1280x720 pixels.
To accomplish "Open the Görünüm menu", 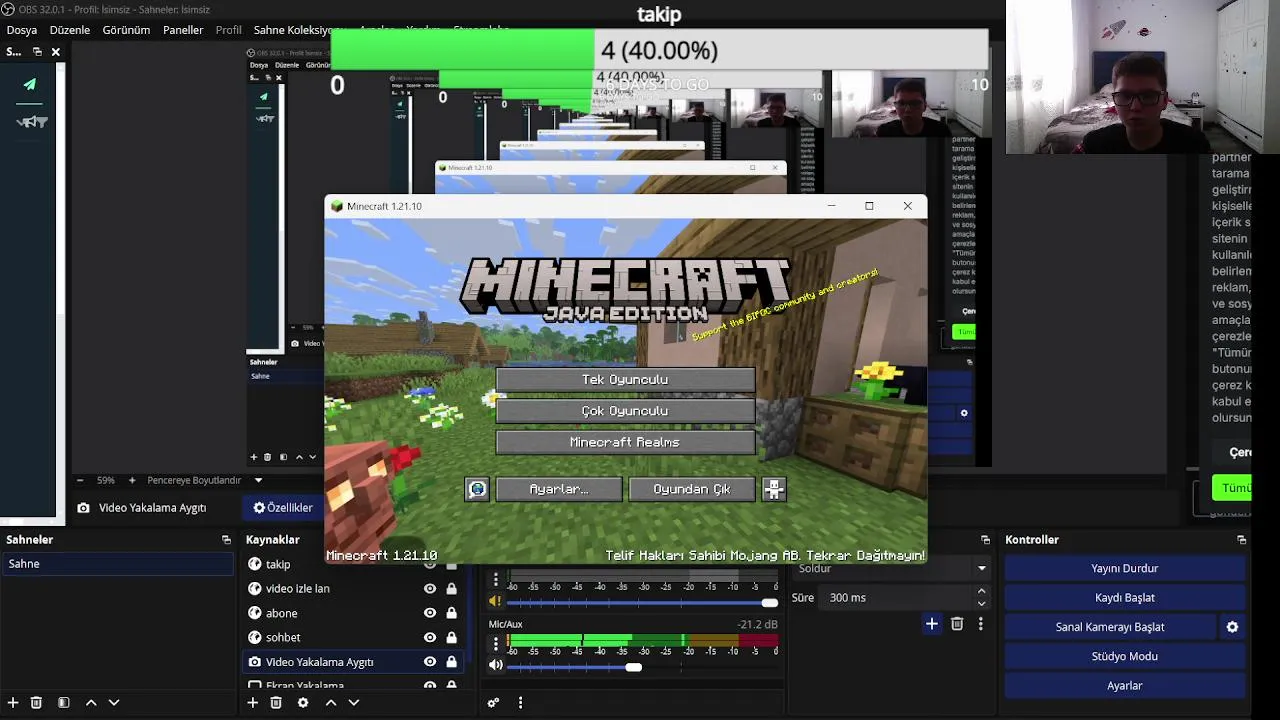I will [126, 30].
